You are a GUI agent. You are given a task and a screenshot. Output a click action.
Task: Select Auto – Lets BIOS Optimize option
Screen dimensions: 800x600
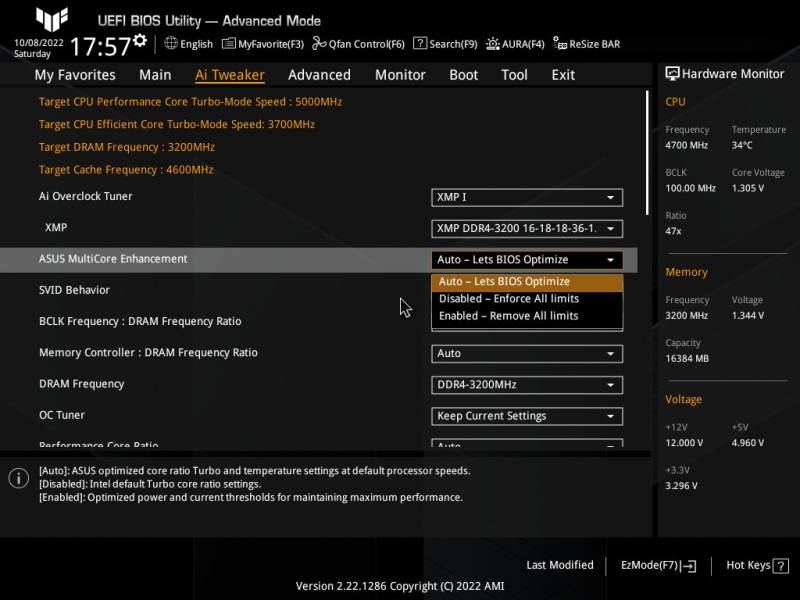tap(527, 282)
